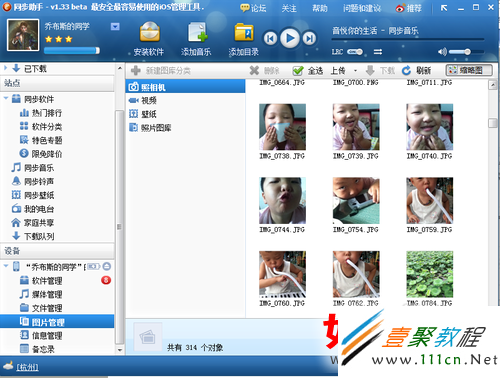
Task: Select 图片管理 under device
Action: coord(57,322)
